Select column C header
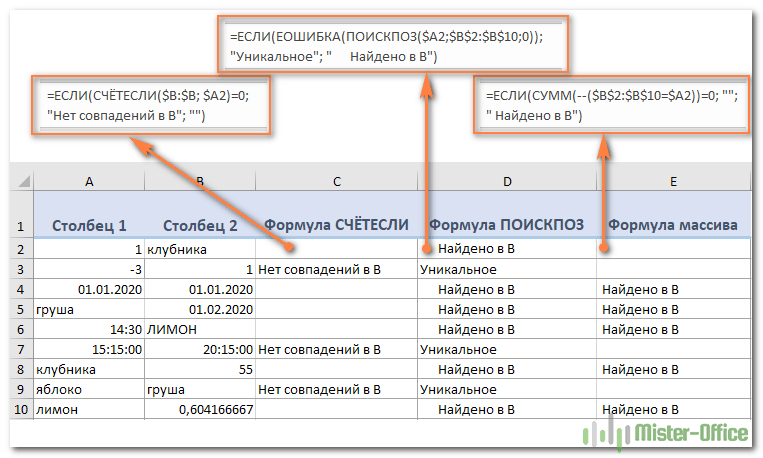This screenshot has width=763, height=458. (337, 182)
